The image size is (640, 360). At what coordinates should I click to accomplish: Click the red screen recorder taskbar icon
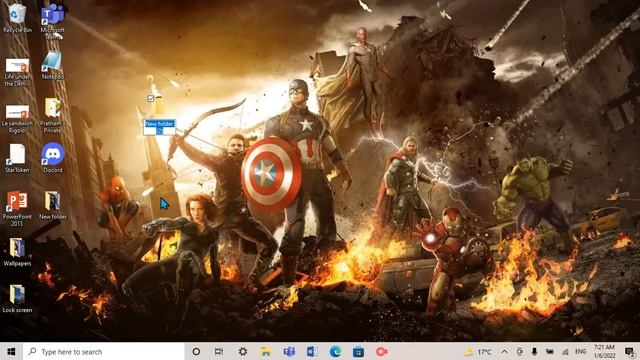pos(382,351)
